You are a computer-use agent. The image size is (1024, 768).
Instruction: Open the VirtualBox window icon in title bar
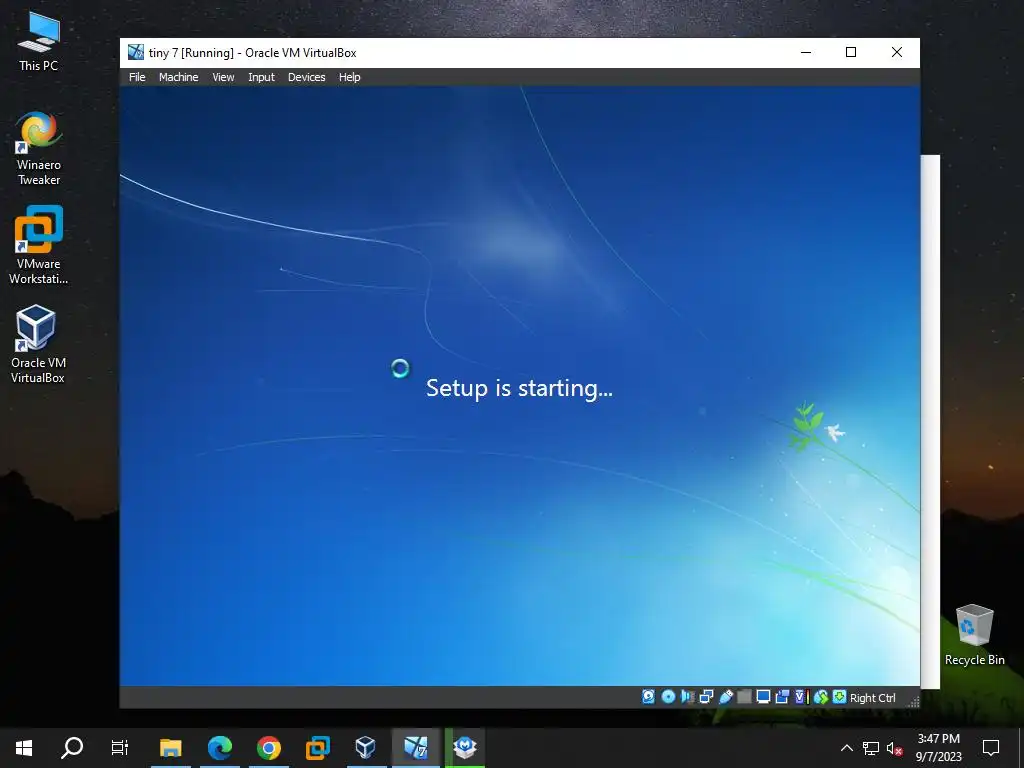pos(136,52)
